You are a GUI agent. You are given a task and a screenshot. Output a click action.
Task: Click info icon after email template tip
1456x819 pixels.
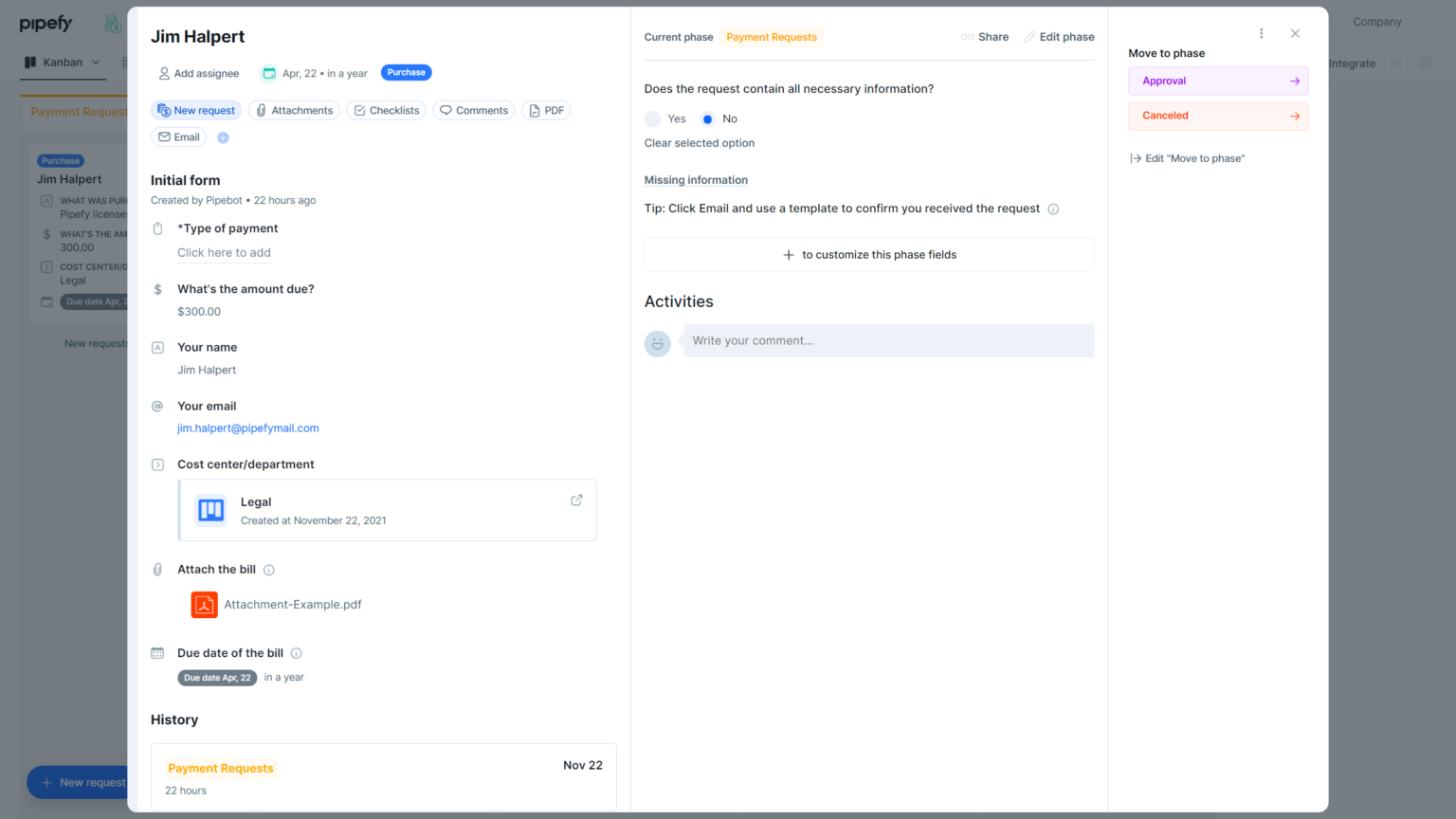1053,209
